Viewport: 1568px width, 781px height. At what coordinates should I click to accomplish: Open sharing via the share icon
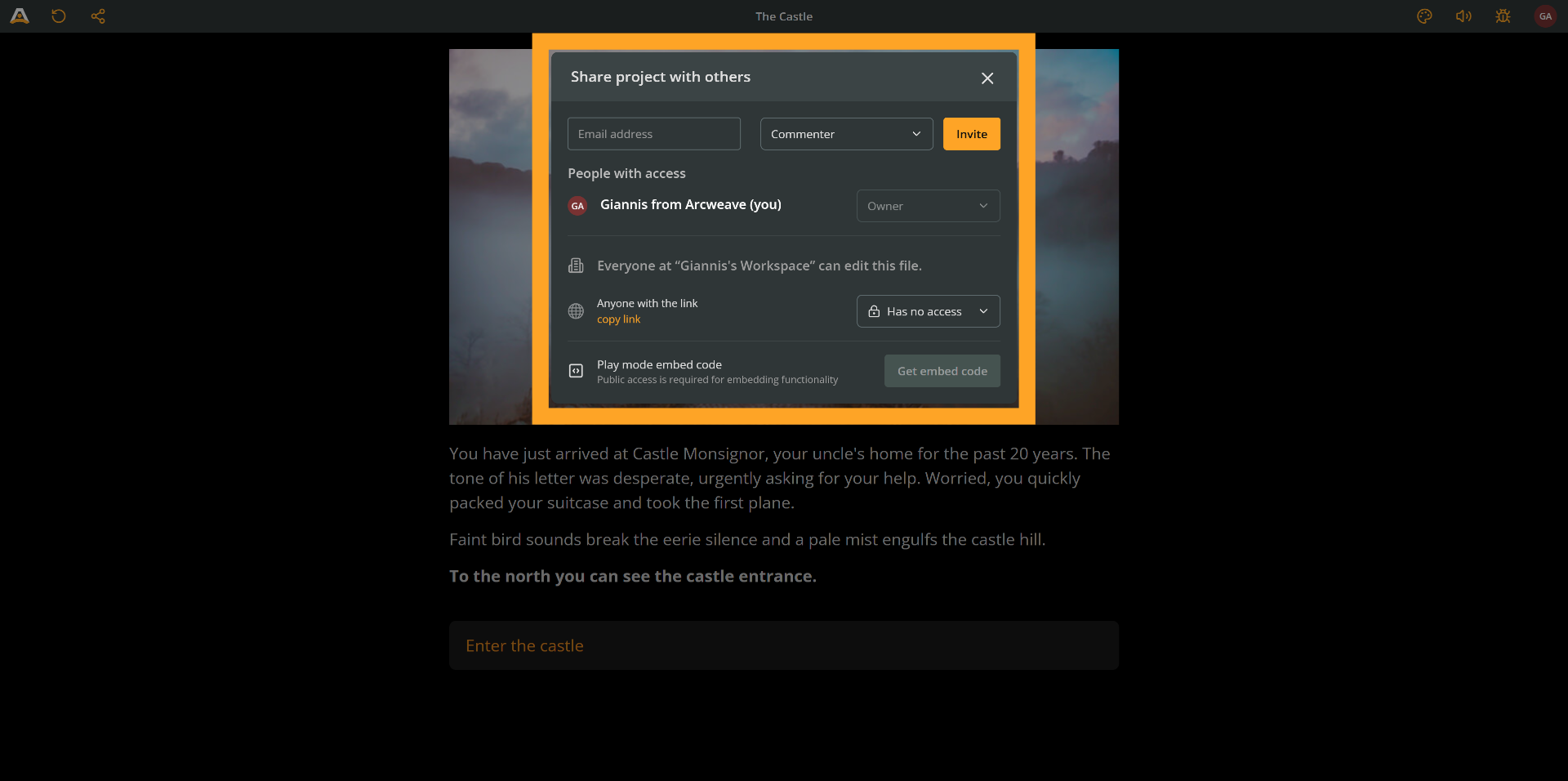click(98, 16)
